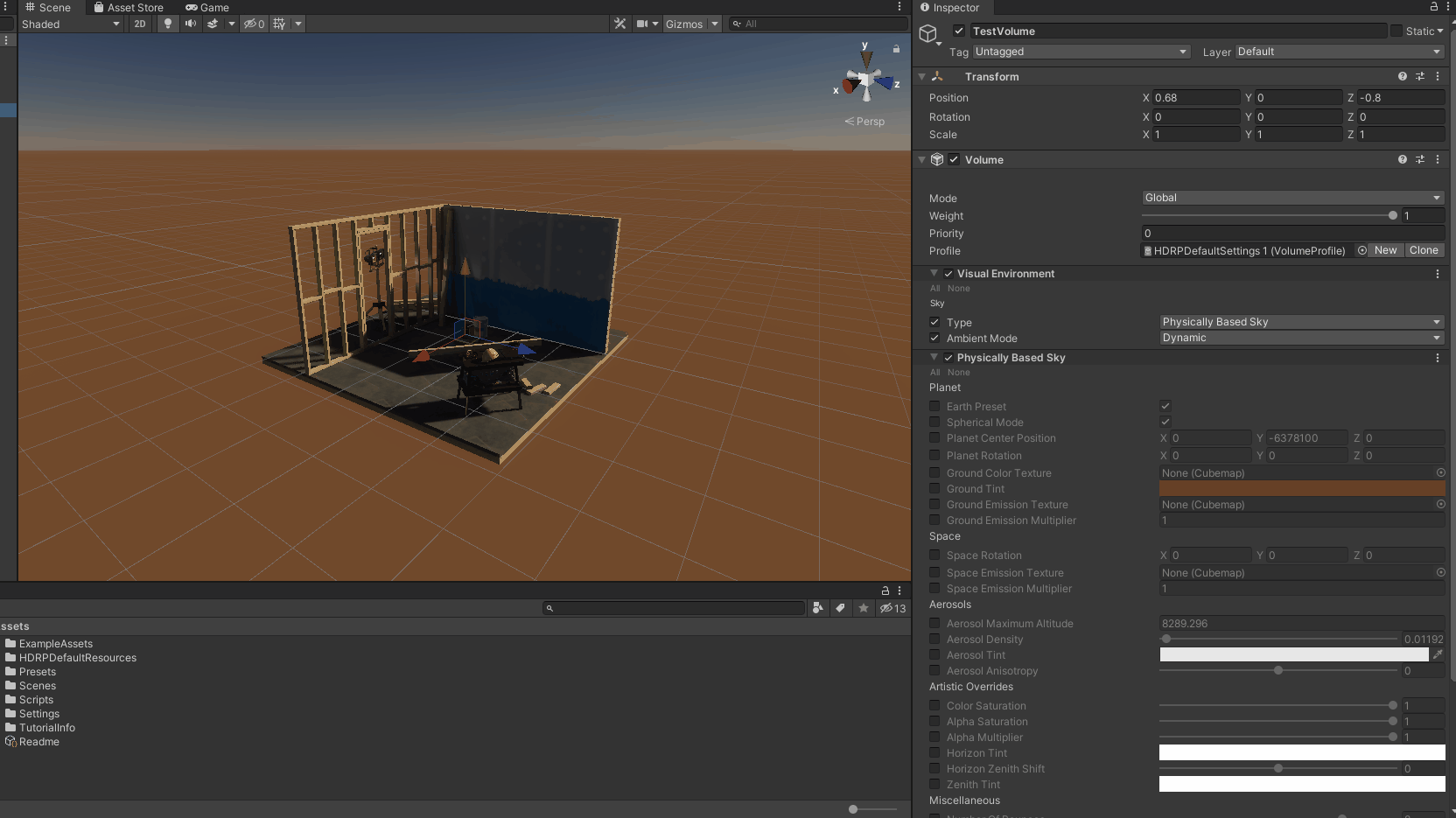Open the Layer dropdown set to Default
The height and width of the screenshot is (818, 1456).
pos(1340,52)
